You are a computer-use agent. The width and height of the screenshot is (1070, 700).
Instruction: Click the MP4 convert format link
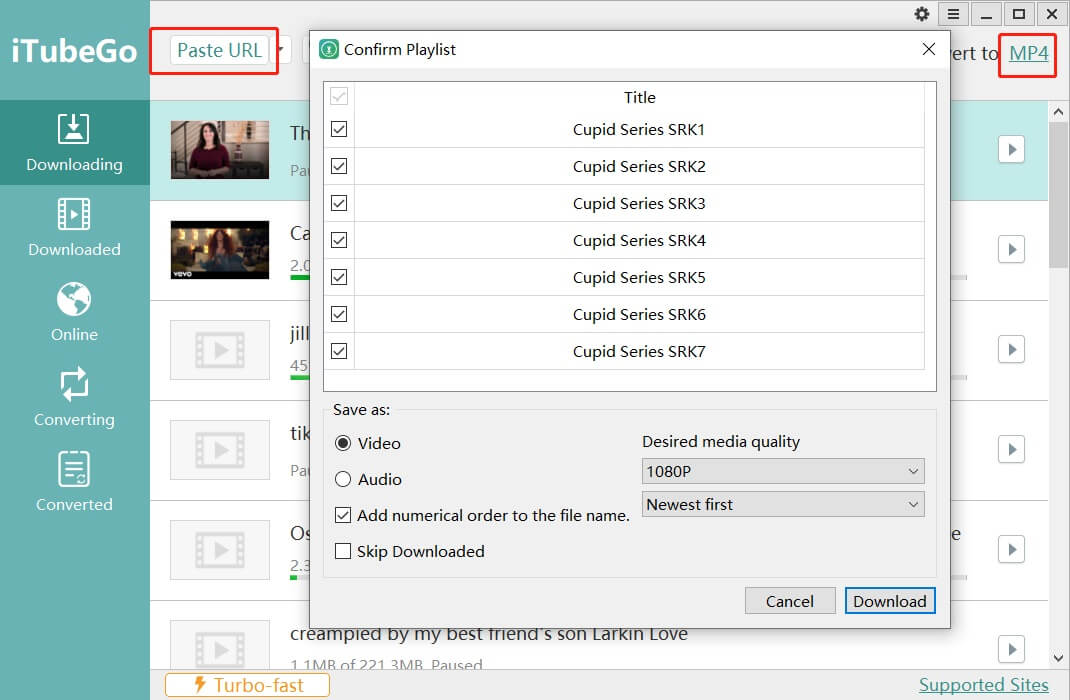click(x=1028, y=53)
